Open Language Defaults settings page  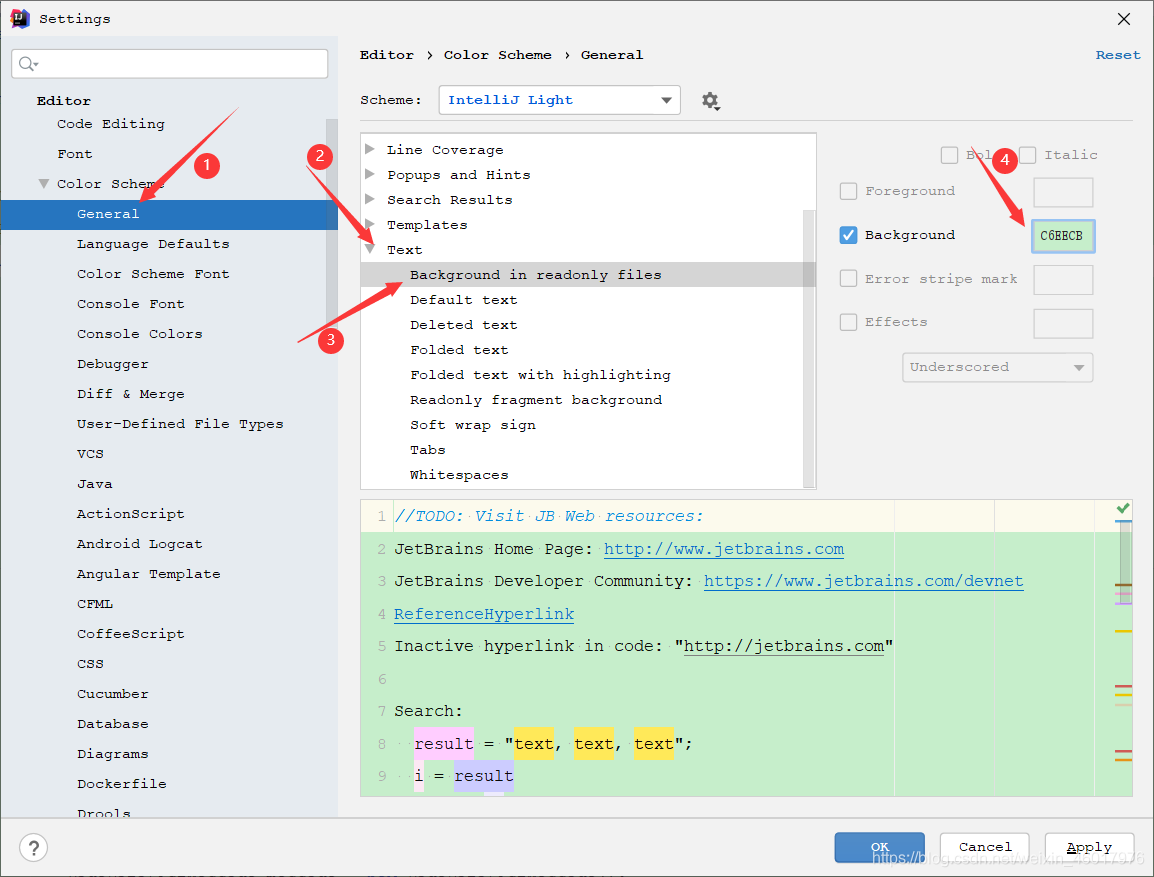point(153,244)
